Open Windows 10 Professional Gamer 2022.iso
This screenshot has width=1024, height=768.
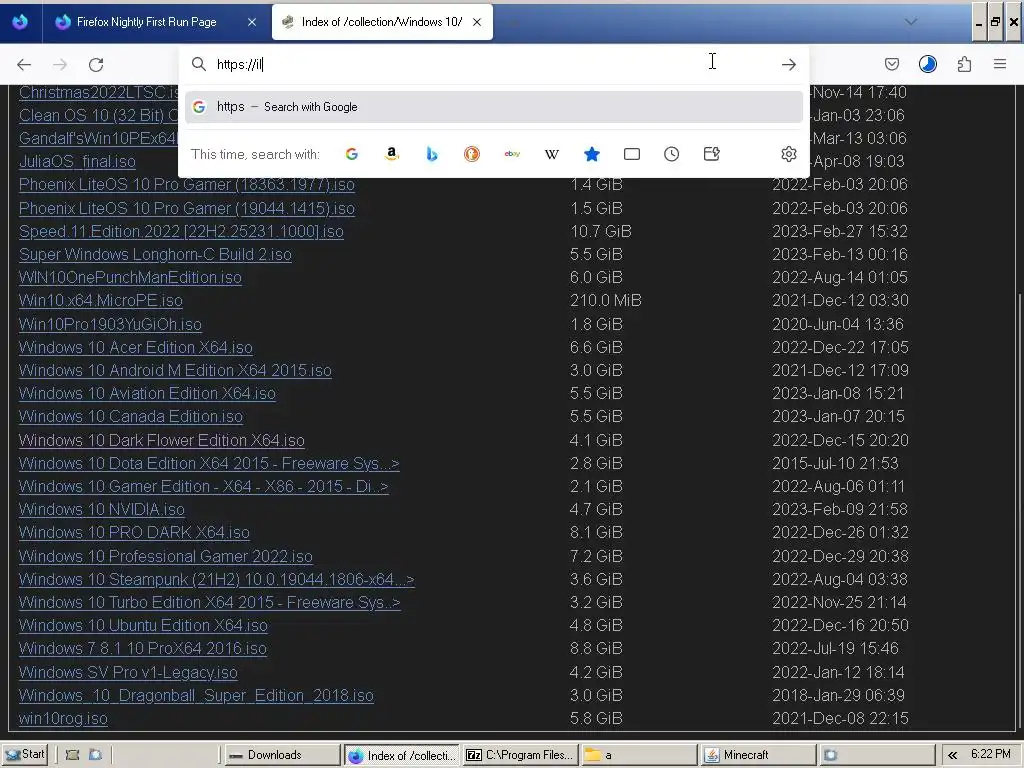pos(166,556)
